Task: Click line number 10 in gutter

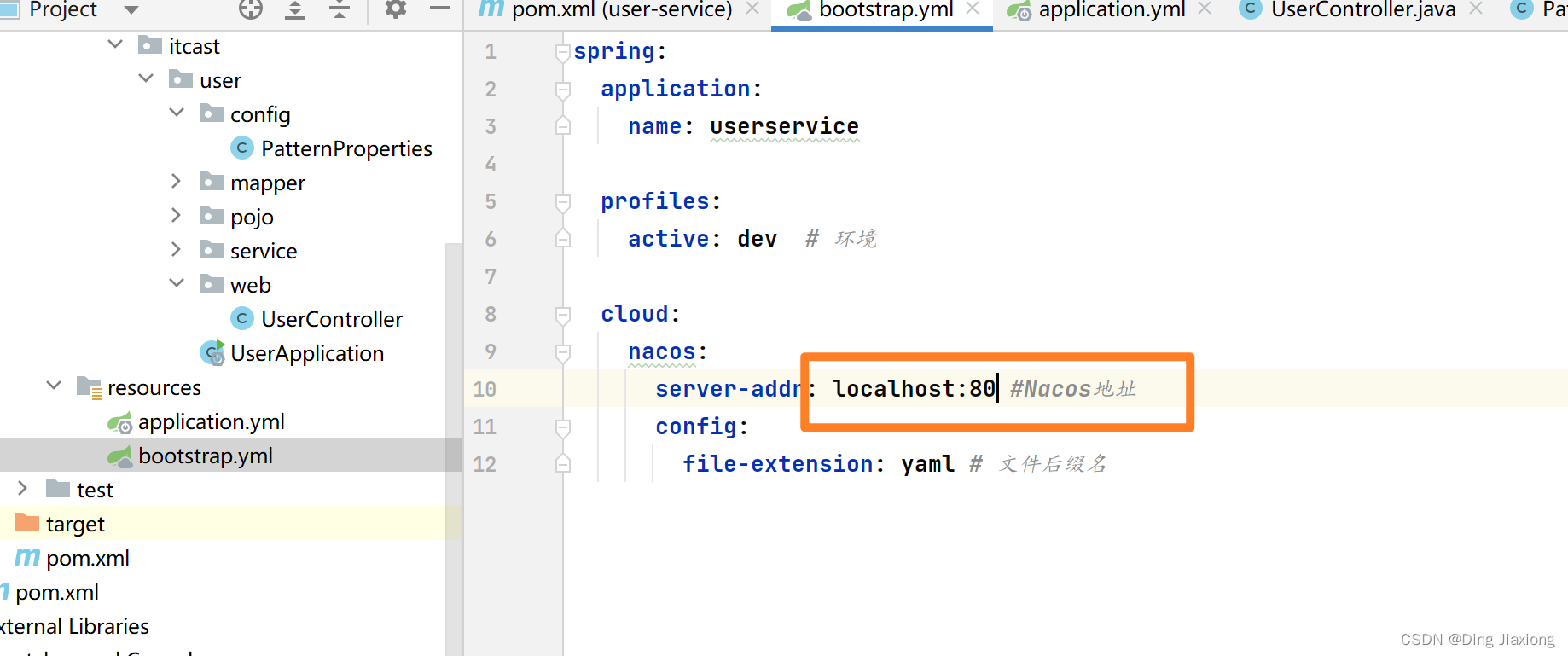Action: click(485, 389)
